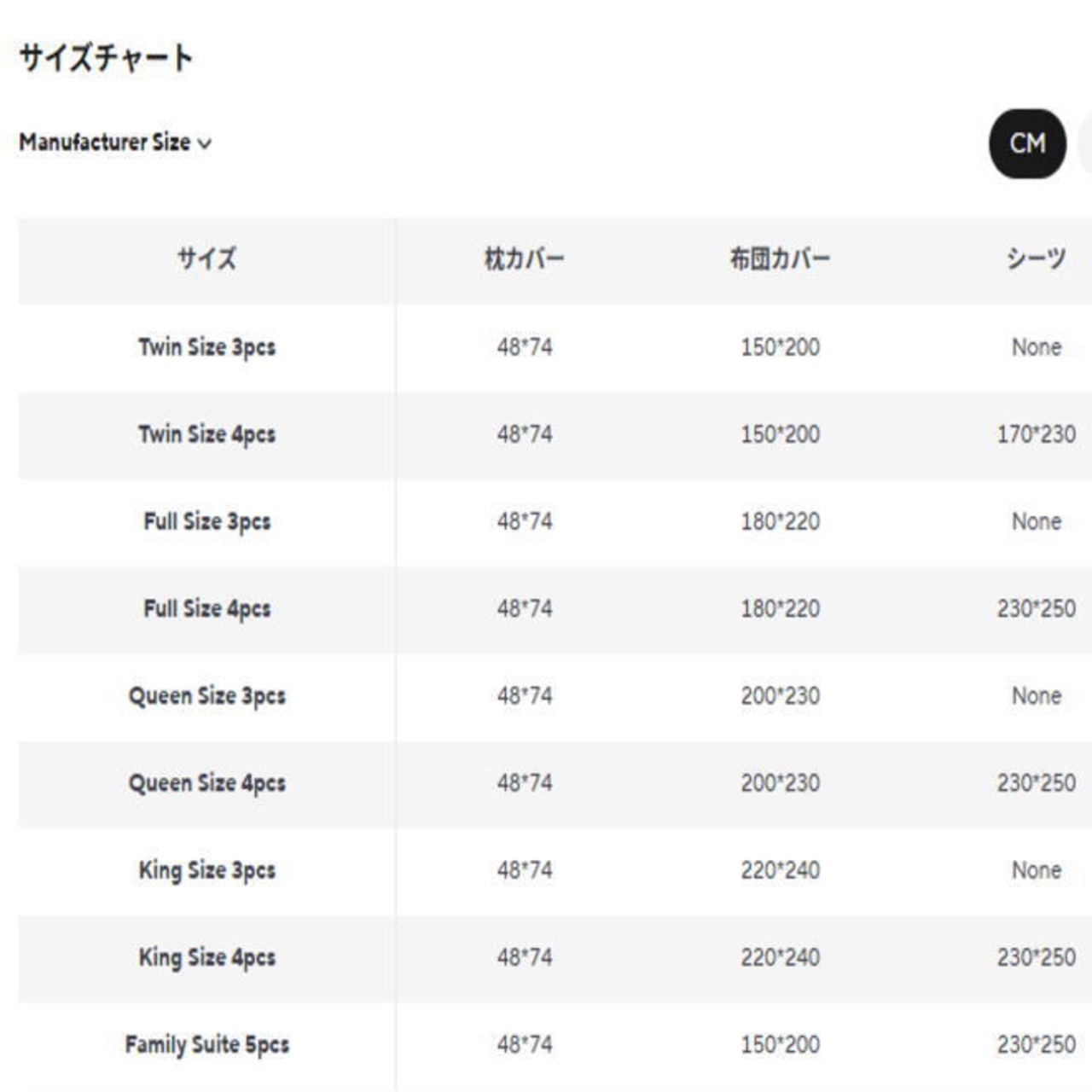Click the サイズ column header
The image size is (1092, 1092).
click(206, 258)
